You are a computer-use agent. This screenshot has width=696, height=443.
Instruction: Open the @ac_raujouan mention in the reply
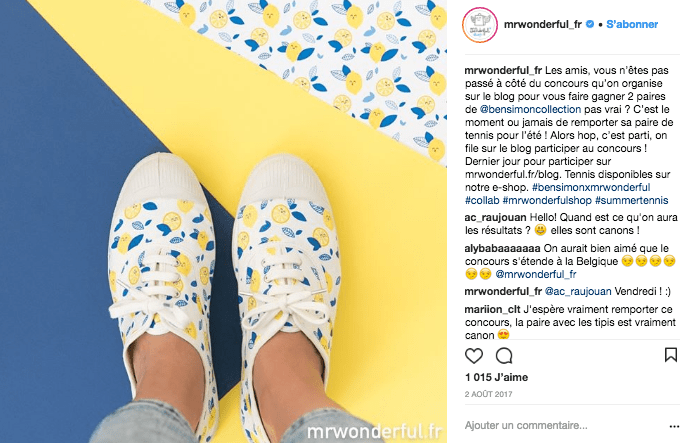[578, 292]
